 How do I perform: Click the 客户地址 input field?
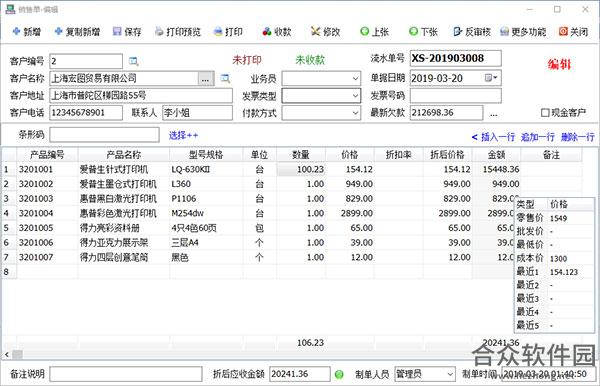(141, 96)
